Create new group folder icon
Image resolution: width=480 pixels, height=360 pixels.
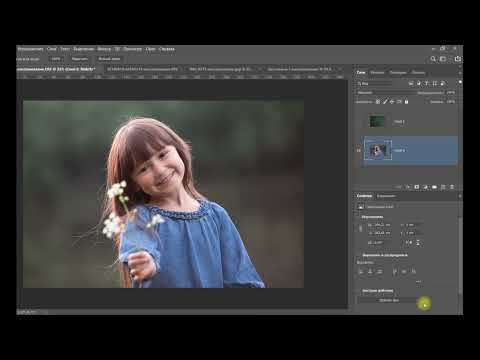(x=434, y=187)
